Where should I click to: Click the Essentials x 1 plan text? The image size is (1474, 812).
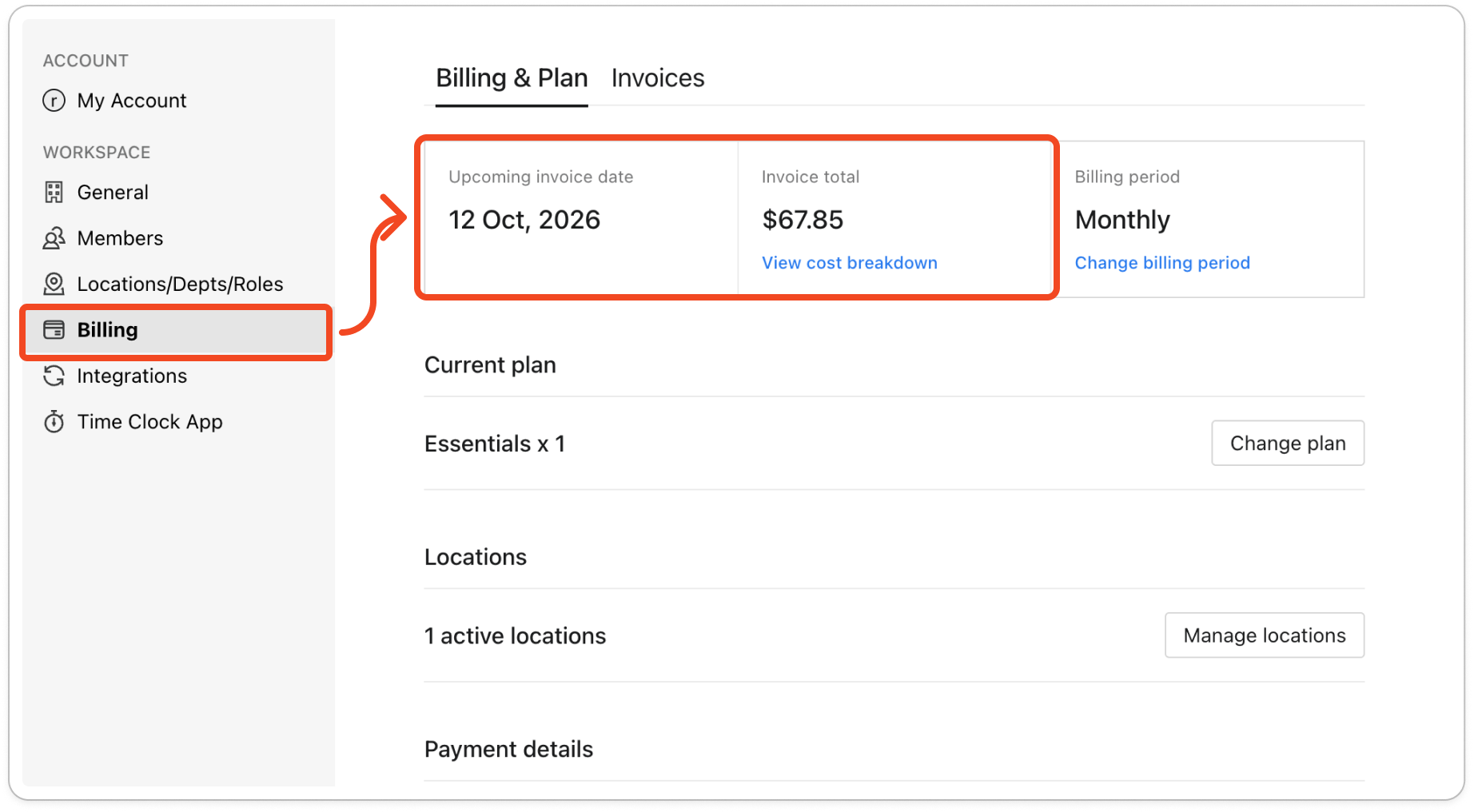495,444
